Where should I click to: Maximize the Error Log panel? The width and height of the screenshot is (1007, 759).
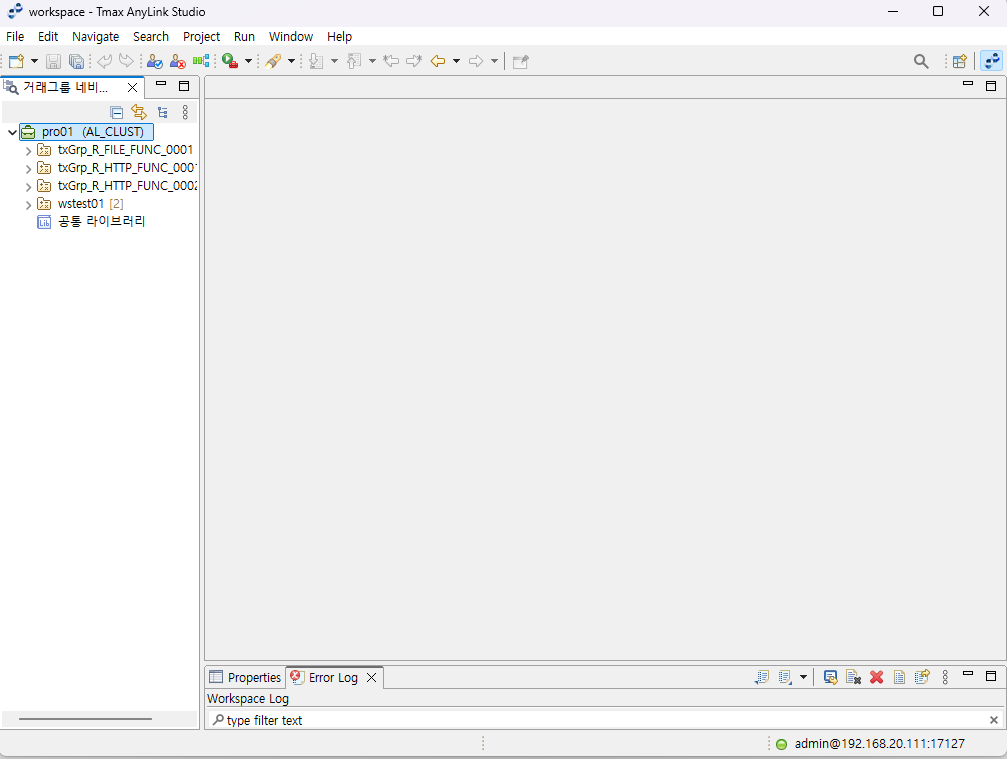coord(991,676)
